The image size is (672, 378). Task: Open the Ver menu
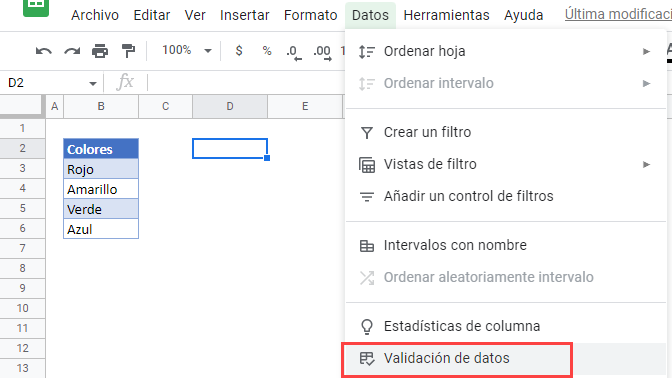click(x=195, y=15)
